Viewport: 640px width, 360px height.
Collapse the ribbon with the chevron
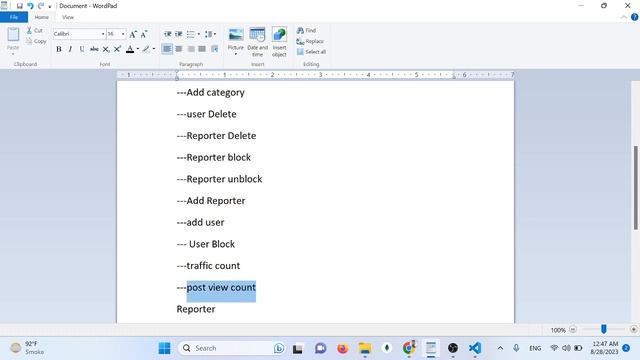click(624, 17)
